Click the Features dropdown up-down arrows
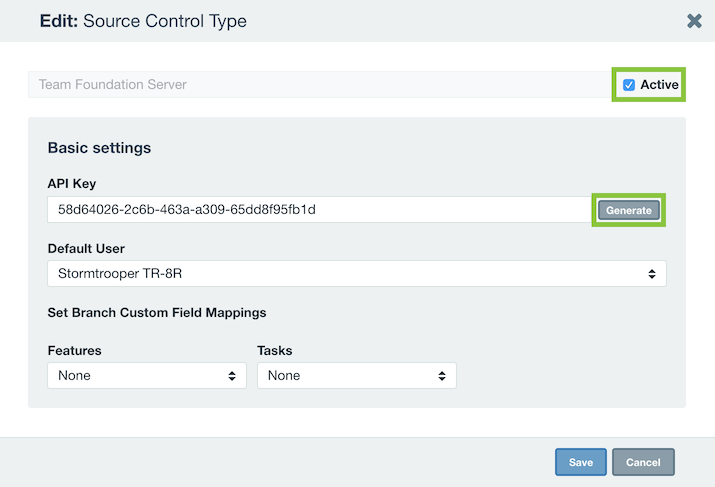Screen dimensions: 715x487 (232, 376)
